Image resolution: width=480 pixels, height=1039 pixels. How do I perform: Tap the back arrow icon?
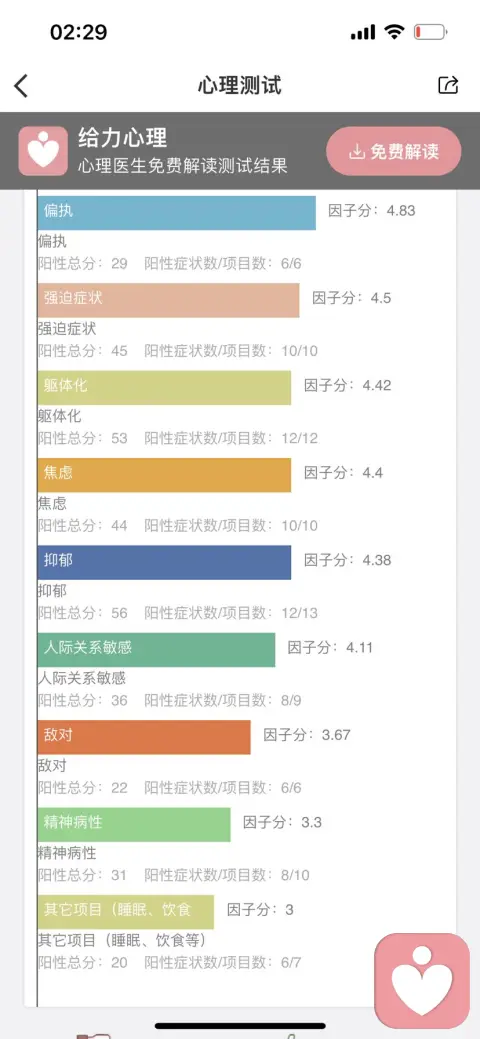[x=21, y=85]
